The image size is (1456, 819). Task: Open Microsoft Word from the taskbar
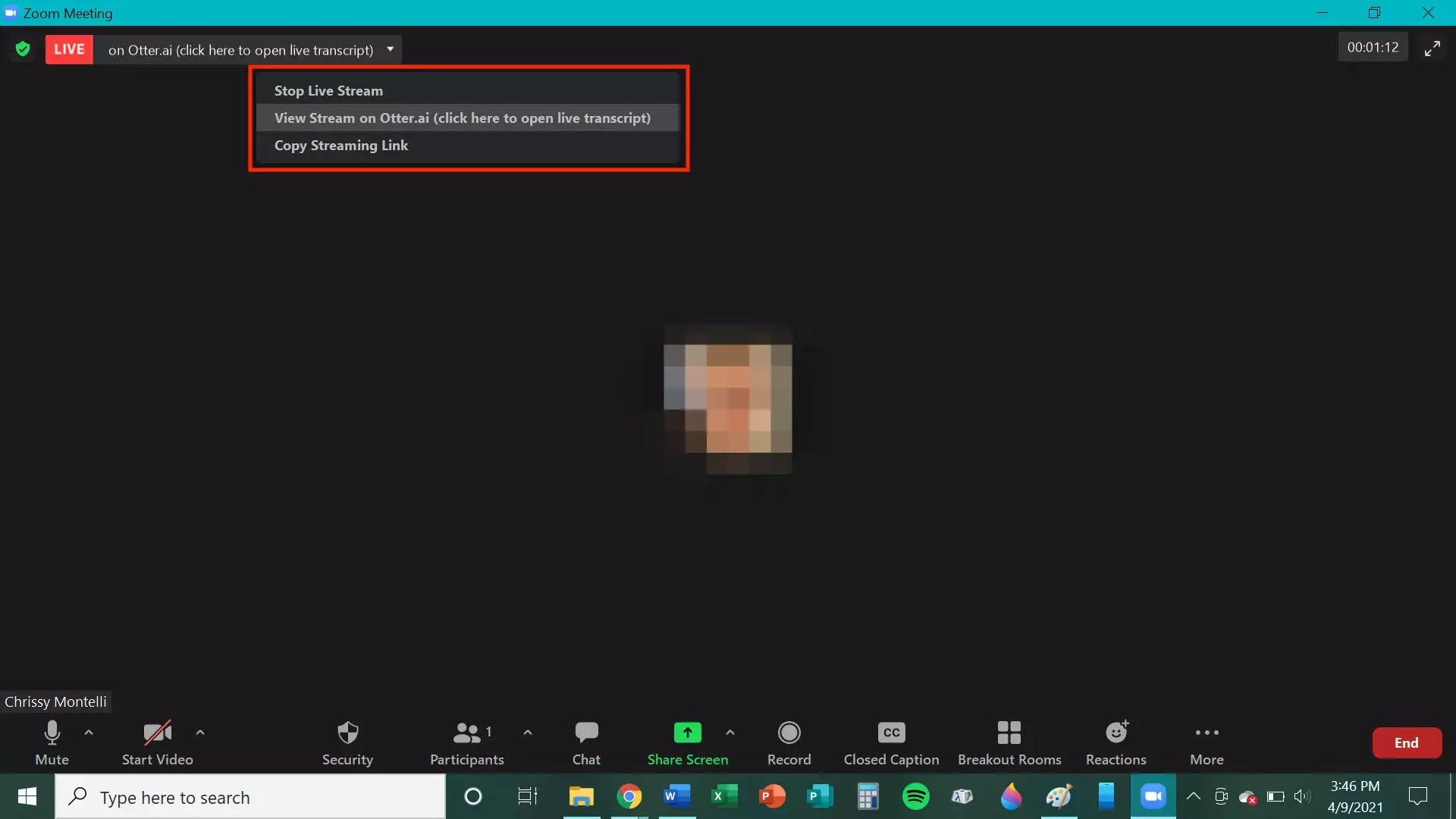(x=676, y=796)
